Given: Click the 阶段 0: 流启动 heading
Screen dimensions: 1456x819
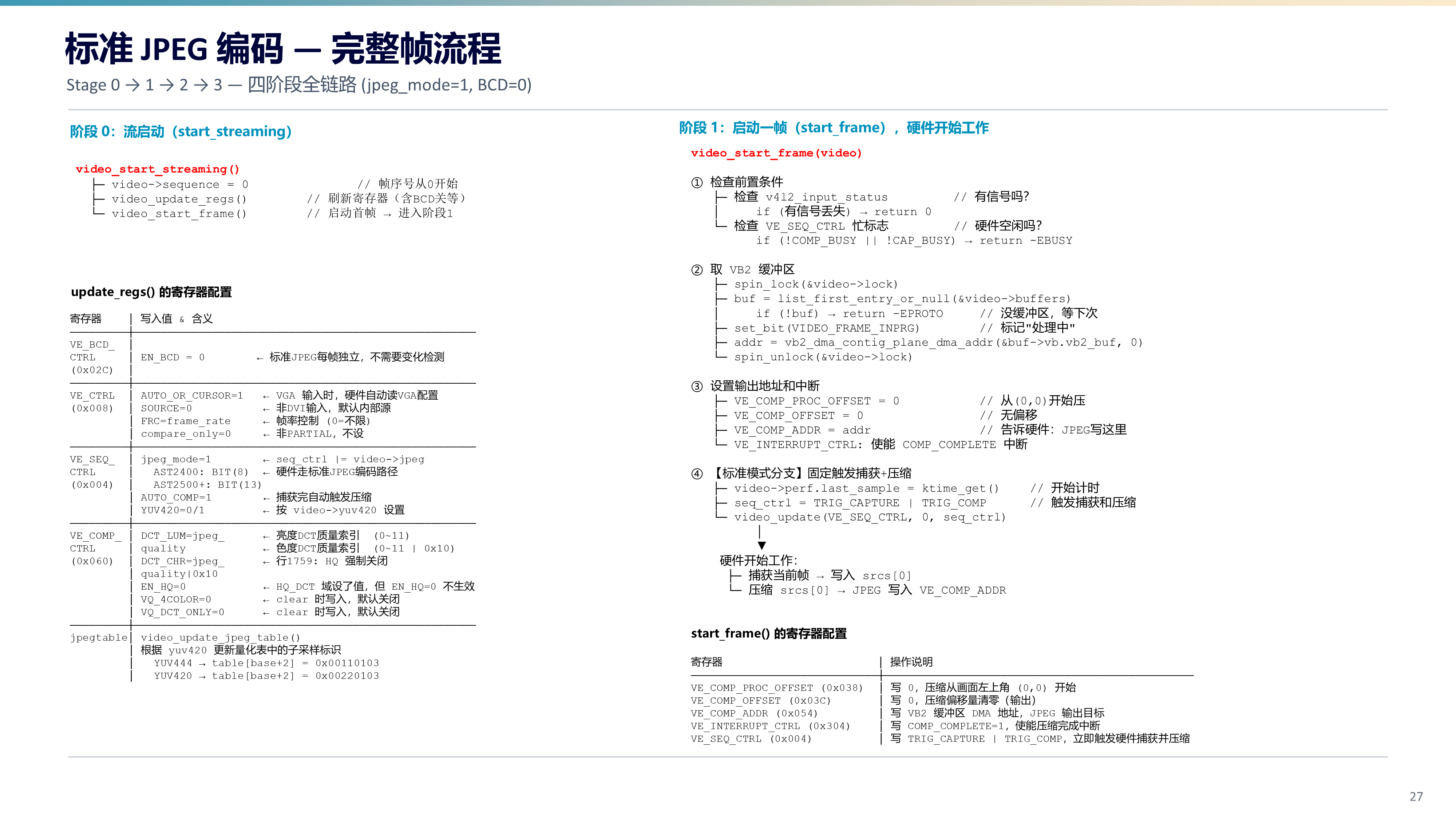Looking at the screenshot, I should pos(181,131).
